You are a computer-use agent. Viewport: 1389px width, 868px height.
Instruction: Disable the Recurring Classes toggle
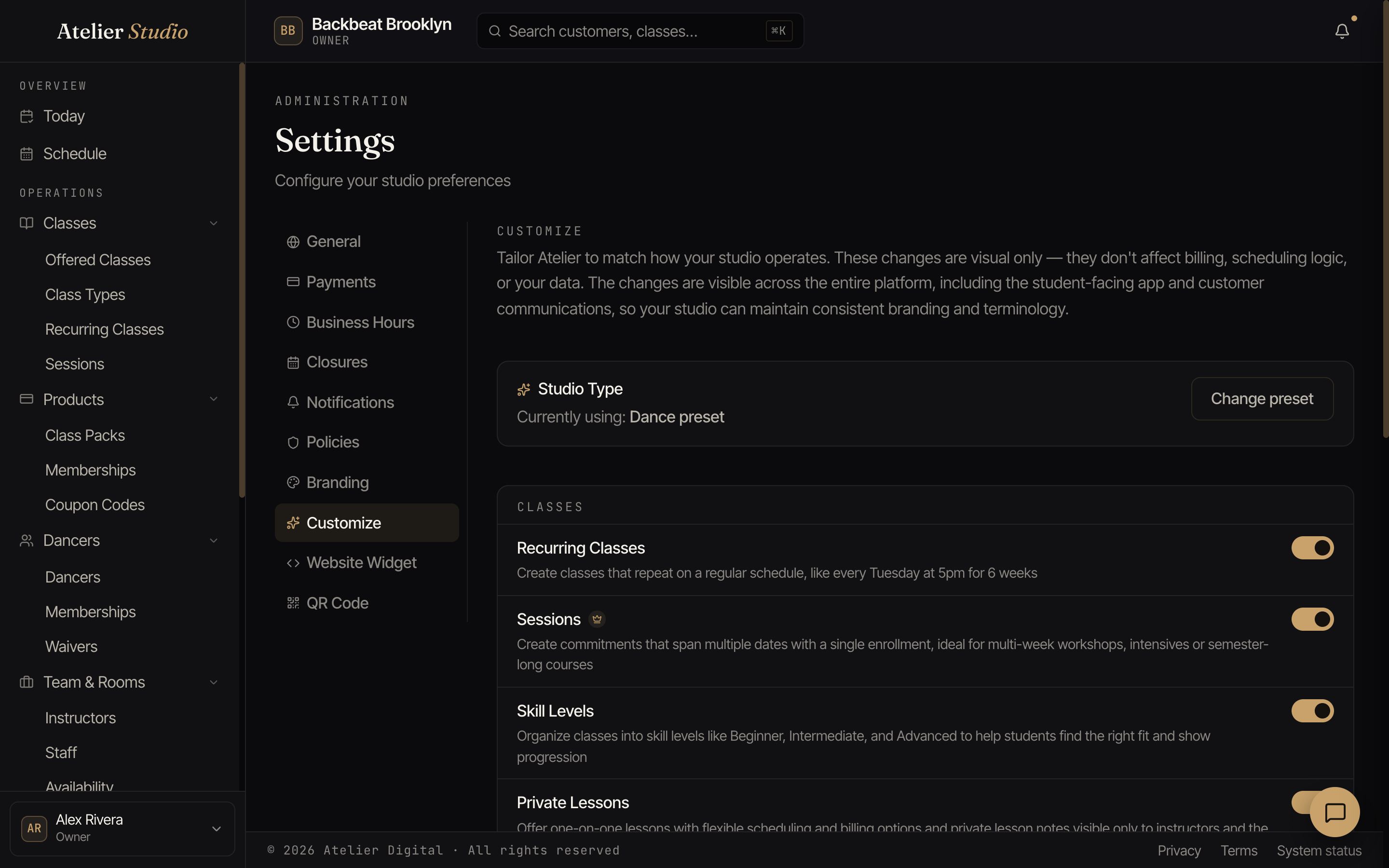1312,548
